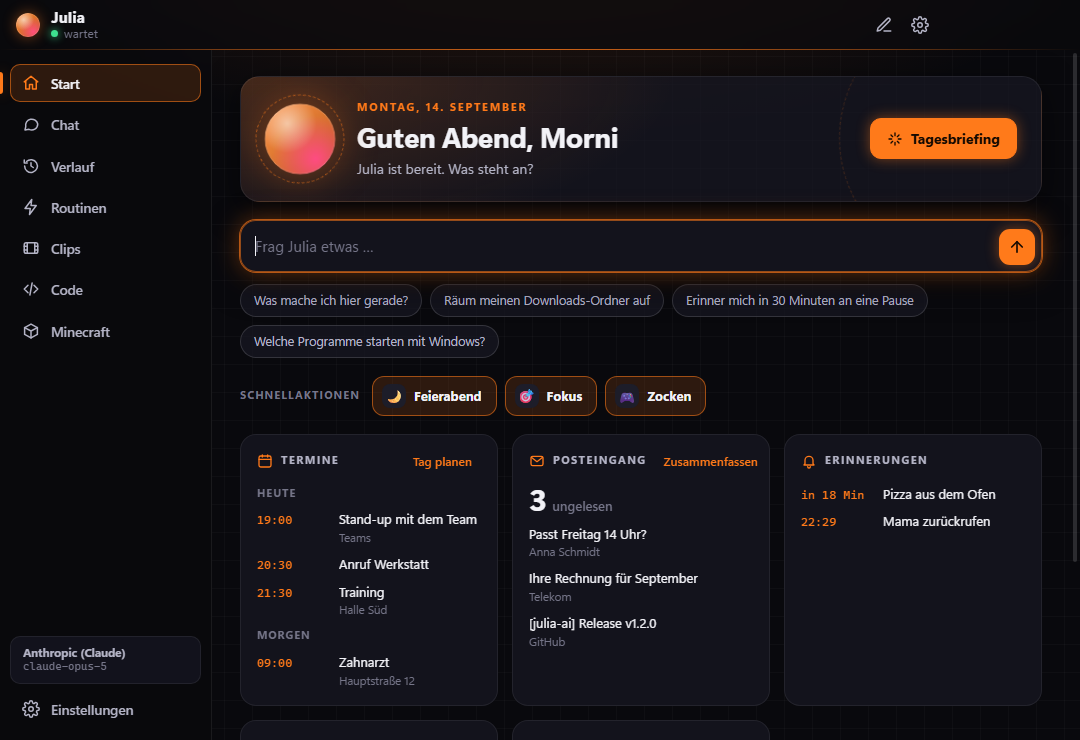
Task: Open 'Training' appointment at Halle Süd
Action: 368,601
